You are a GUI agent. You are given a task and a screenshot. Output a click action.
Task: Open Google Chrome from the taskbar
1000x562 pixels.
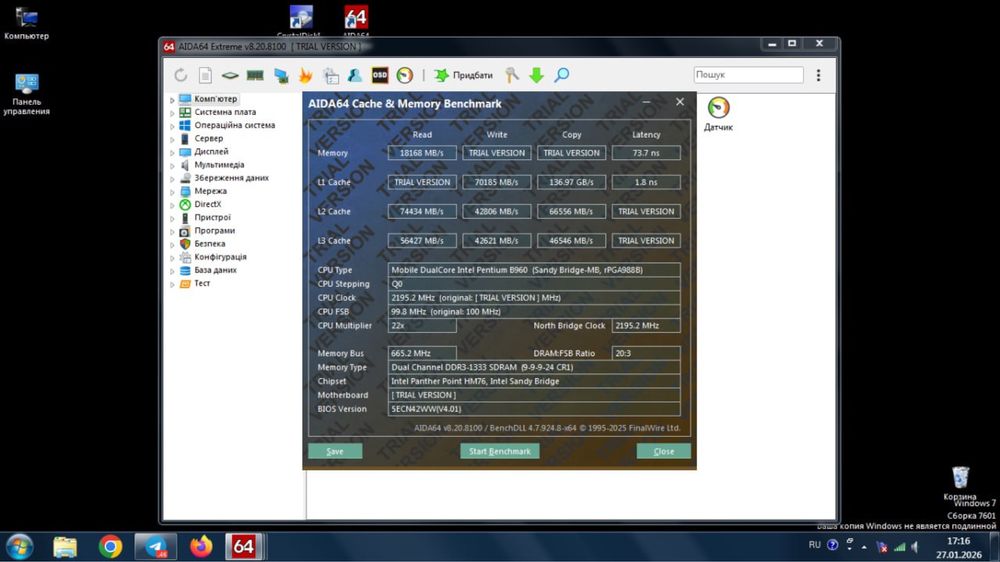[110, 547]
